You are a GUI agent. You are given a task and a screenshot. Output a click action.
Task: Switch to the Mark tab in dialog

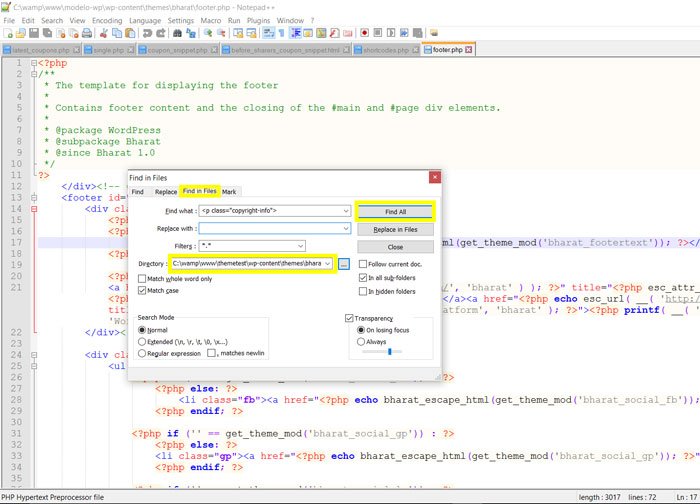pyautogui.click(x=229, y=192)
